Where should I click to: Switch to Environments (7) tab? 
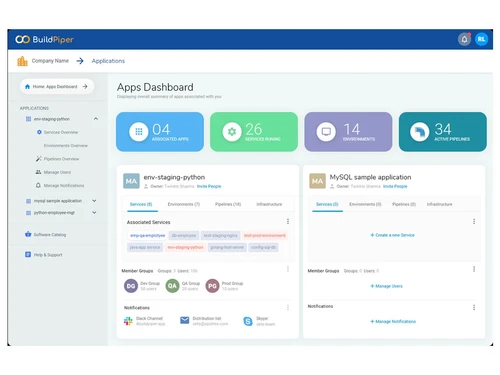pyautogui.click(x=184, y=204)
